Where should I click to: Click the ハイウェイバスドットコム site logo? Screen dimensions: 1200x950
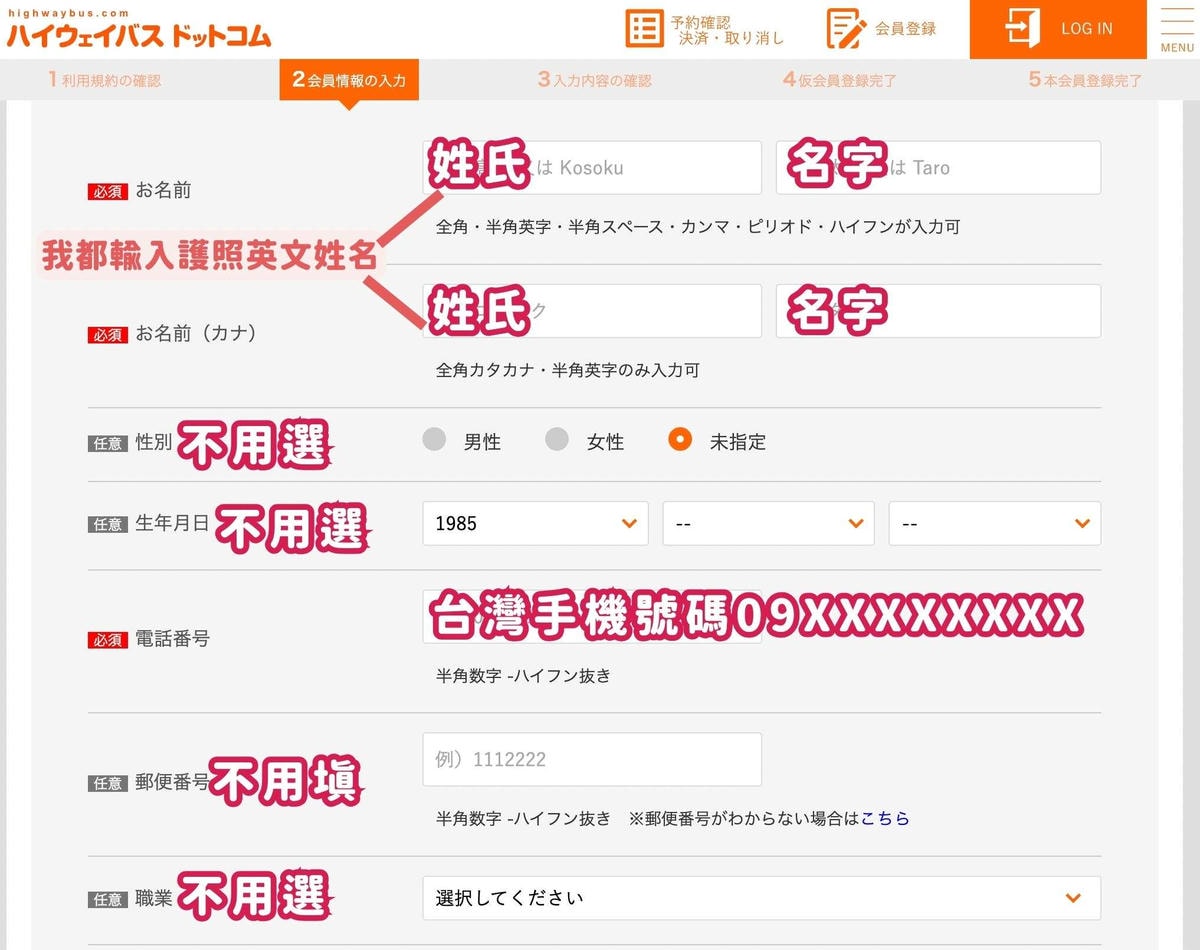pyautogui.click(x=138, y=30)
